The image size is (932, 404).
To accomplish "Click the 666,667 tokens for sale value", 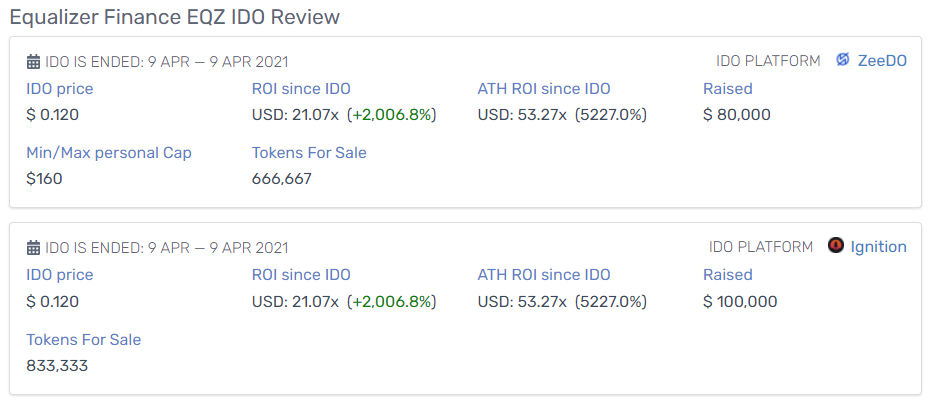I will (x=282, y=179).
